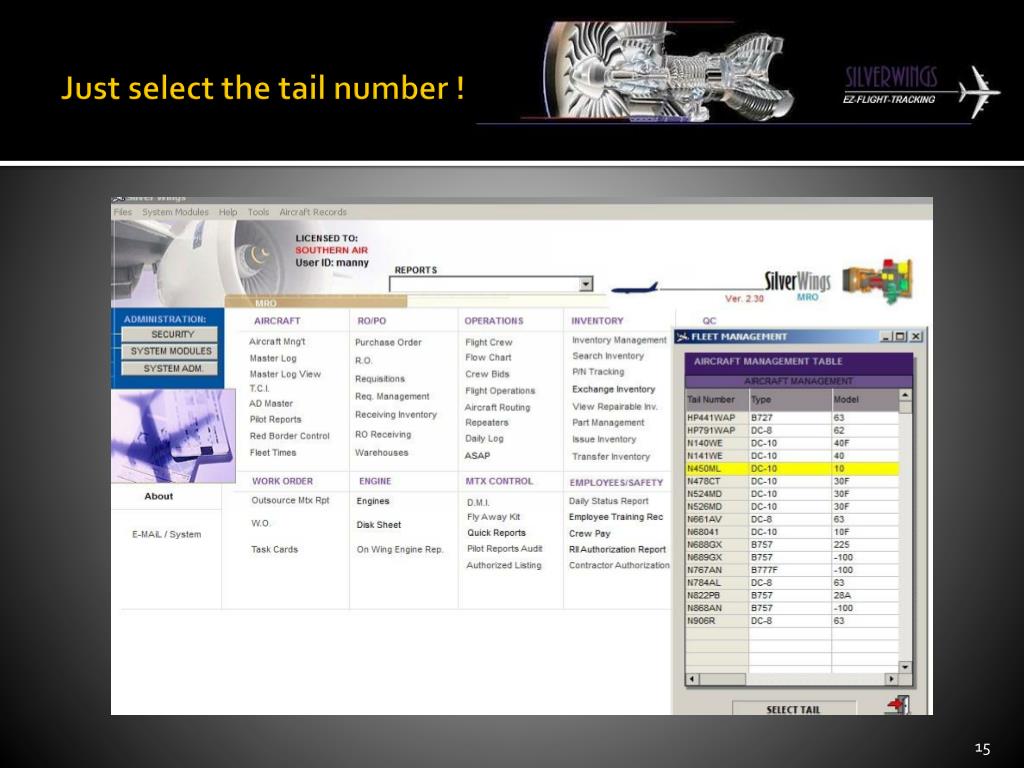Click the Fleet Management window airplane icon
The height and width of the screenshot is (768, 1024).
[x=682, y=337]
